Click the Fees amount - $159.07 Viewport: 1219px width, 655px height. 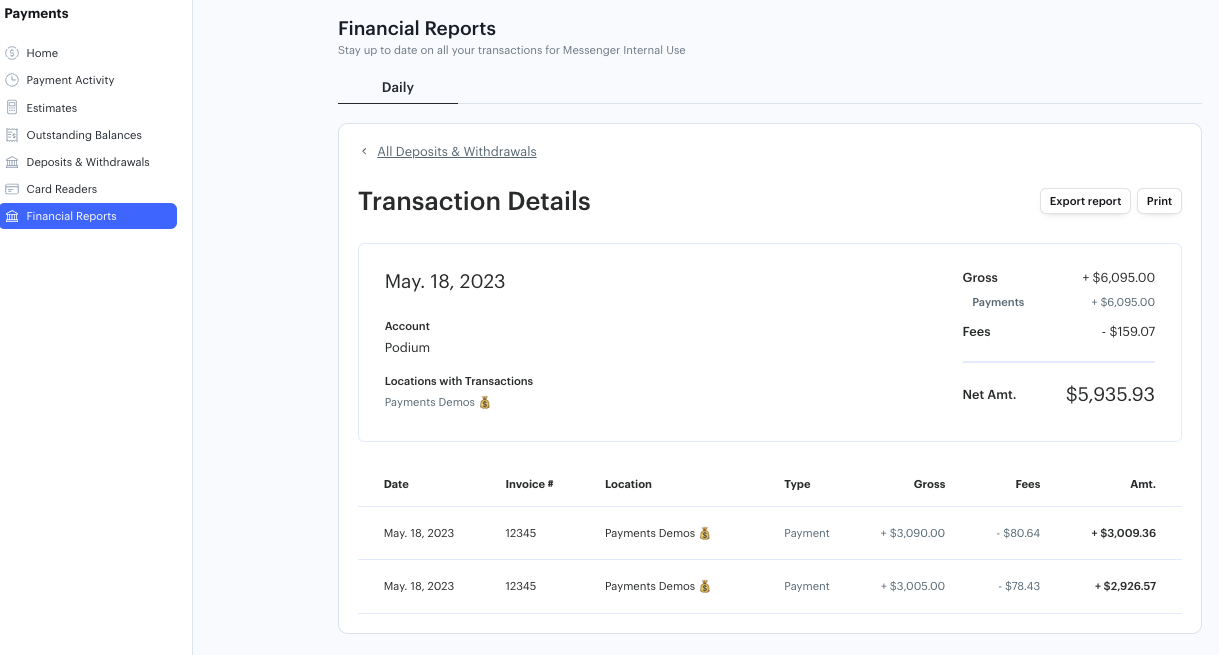[1130, 331]
